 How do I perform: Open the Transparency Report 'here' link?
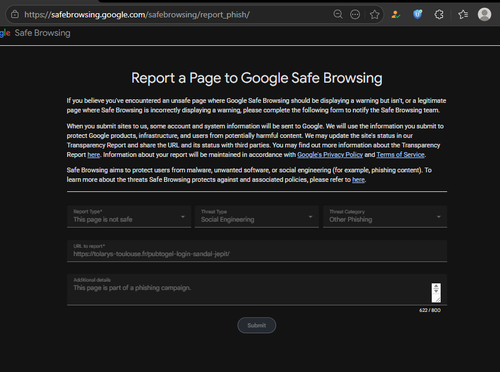[94, 155]
